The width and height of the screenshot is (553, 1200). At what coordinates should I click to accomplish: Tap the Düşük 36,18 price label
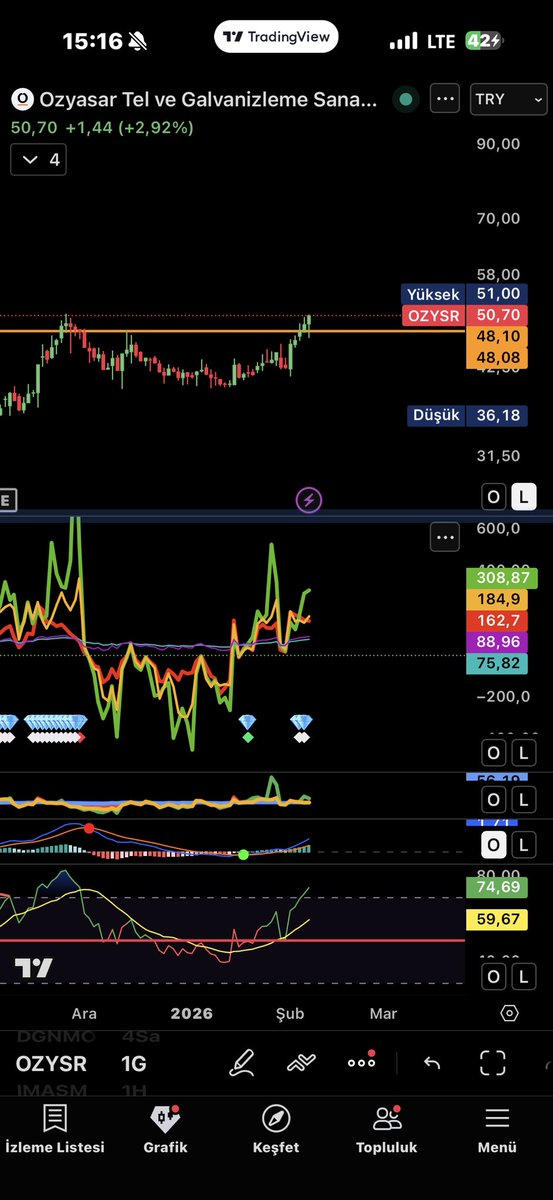[x=468, y=415]
